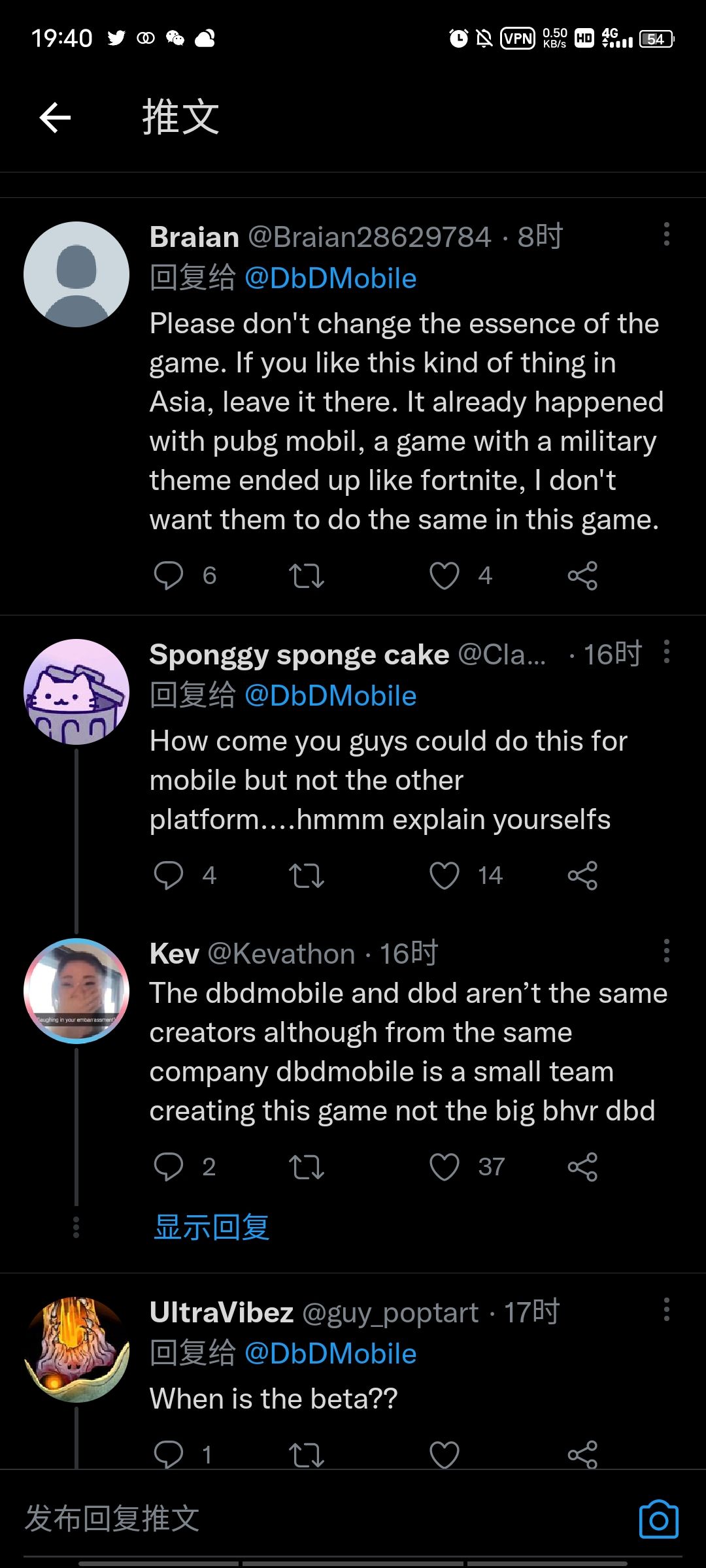Tap the 发布回复推文 reply field
Screen dimensions: 706x1568
click(261, 1519)
